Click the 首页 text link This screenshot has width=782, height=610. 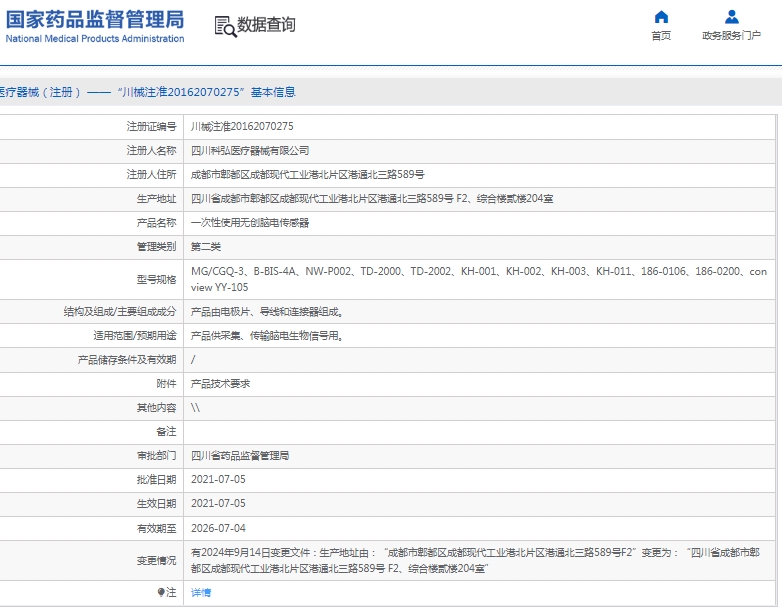tap(661, 35)
